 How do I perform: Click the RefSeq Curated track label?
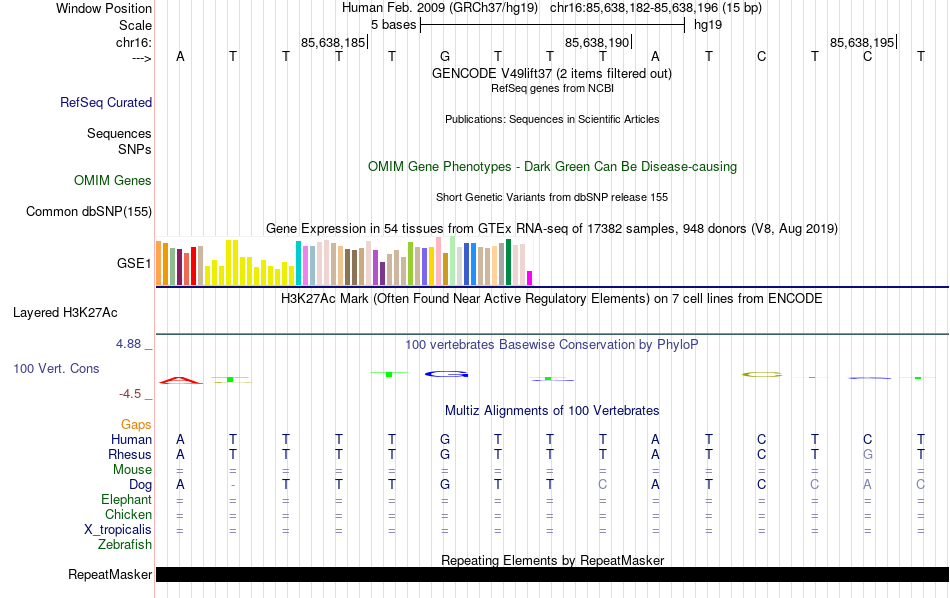(106, 102)
